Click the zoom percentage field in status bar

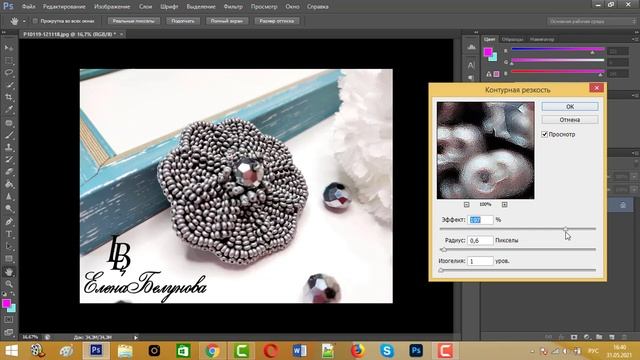(30, 337)
